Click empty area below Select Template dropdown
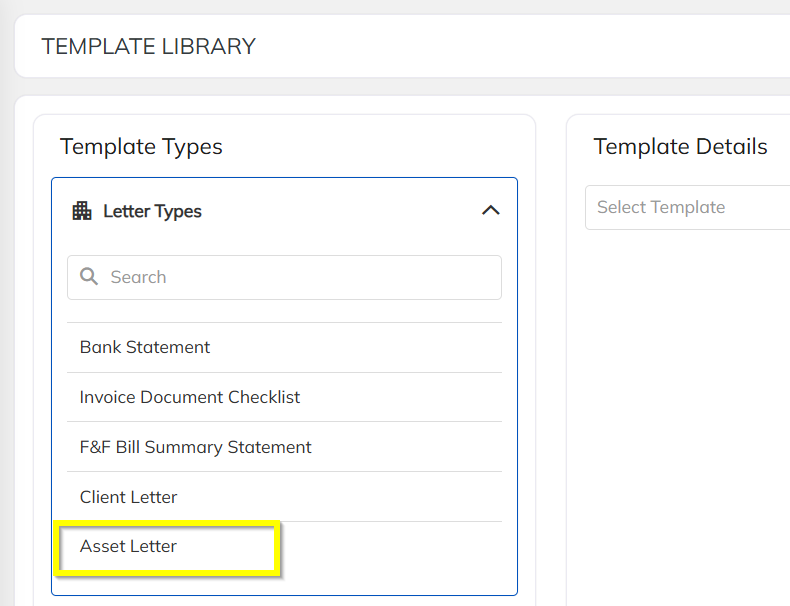The image size is (790, 606). pos(688,400)
